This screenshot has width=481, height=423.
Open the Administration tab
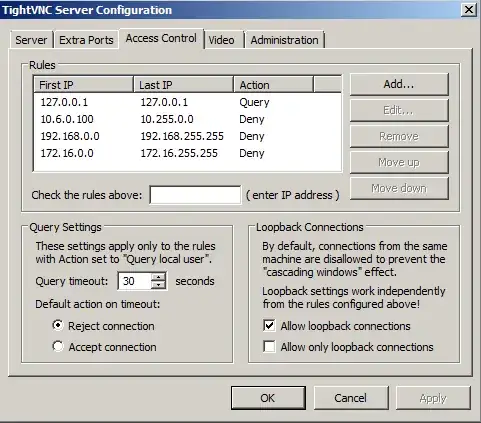coord(284,40)
